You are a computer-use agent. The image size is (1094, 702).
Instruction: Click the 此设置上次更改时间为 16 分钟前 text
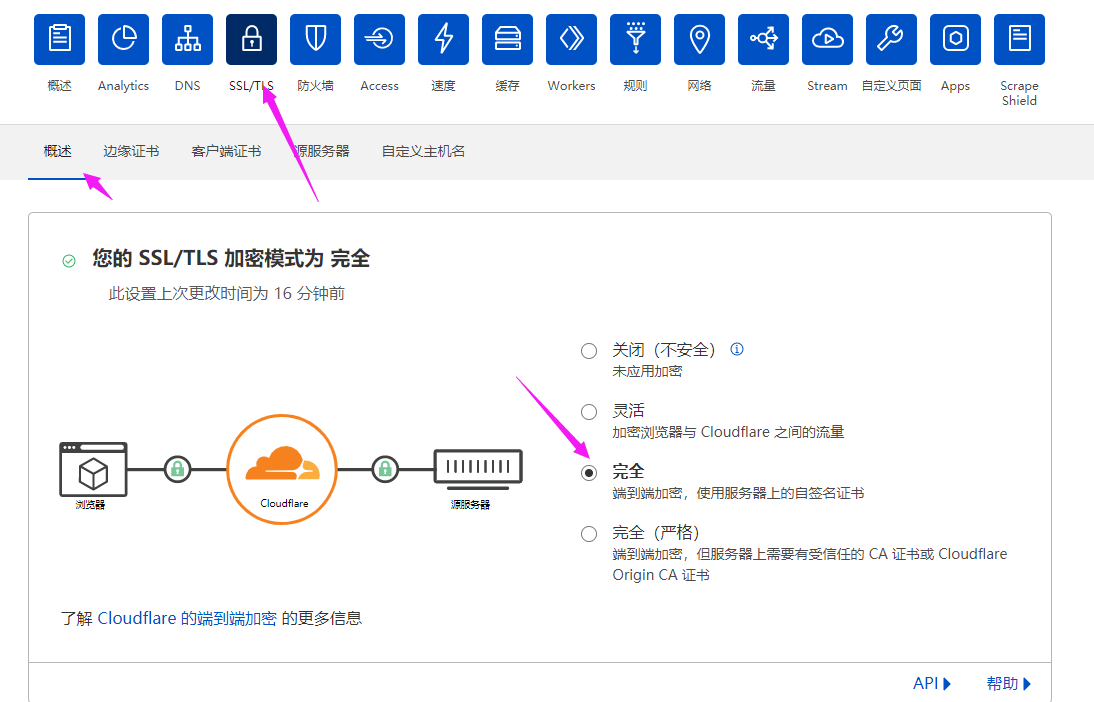click(x=227, y=293)
